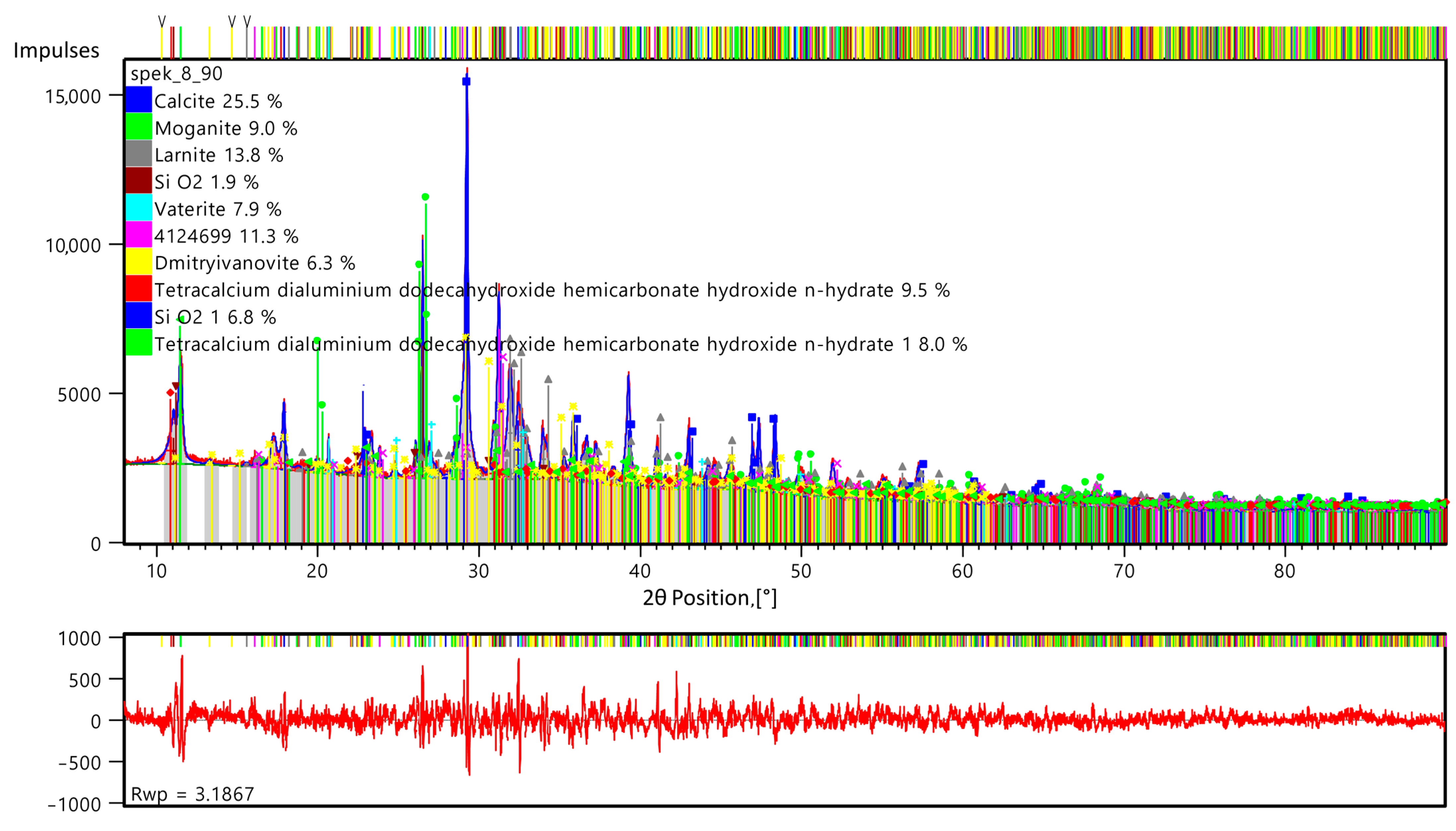Click the 2θ Position axis title
This screenshot has height=831, width=1456.
point(709,598)
